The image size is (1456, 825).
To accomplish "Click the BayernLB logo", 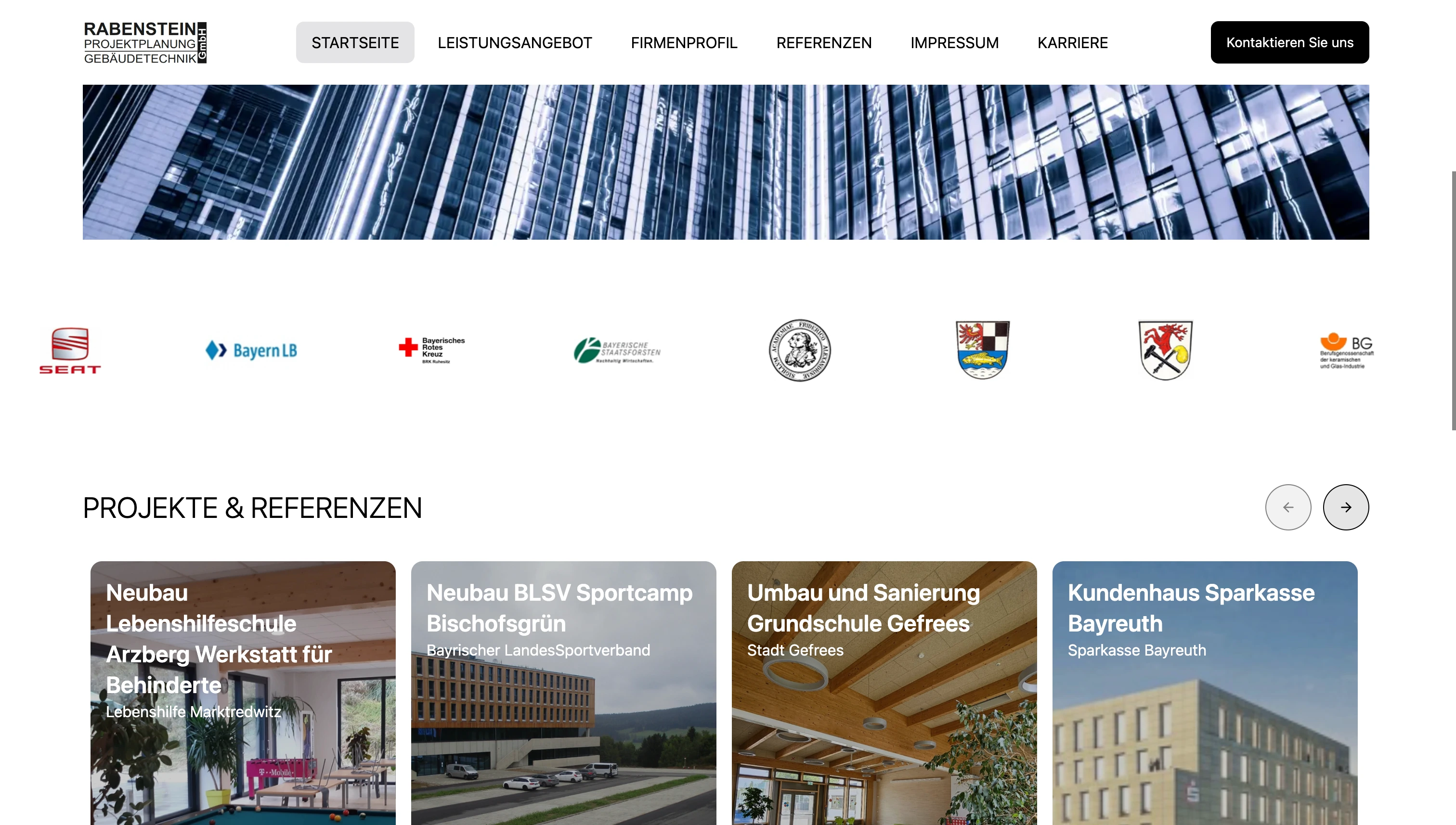I will point(251,350).
